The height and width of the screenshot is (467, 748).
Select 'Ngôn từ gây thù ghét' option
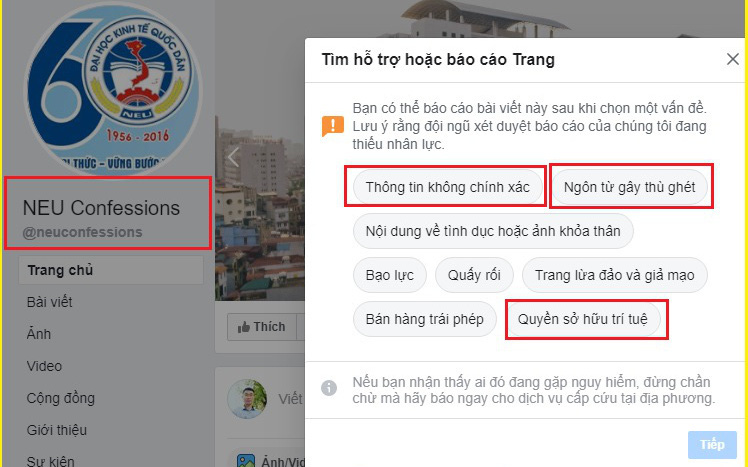629,187
